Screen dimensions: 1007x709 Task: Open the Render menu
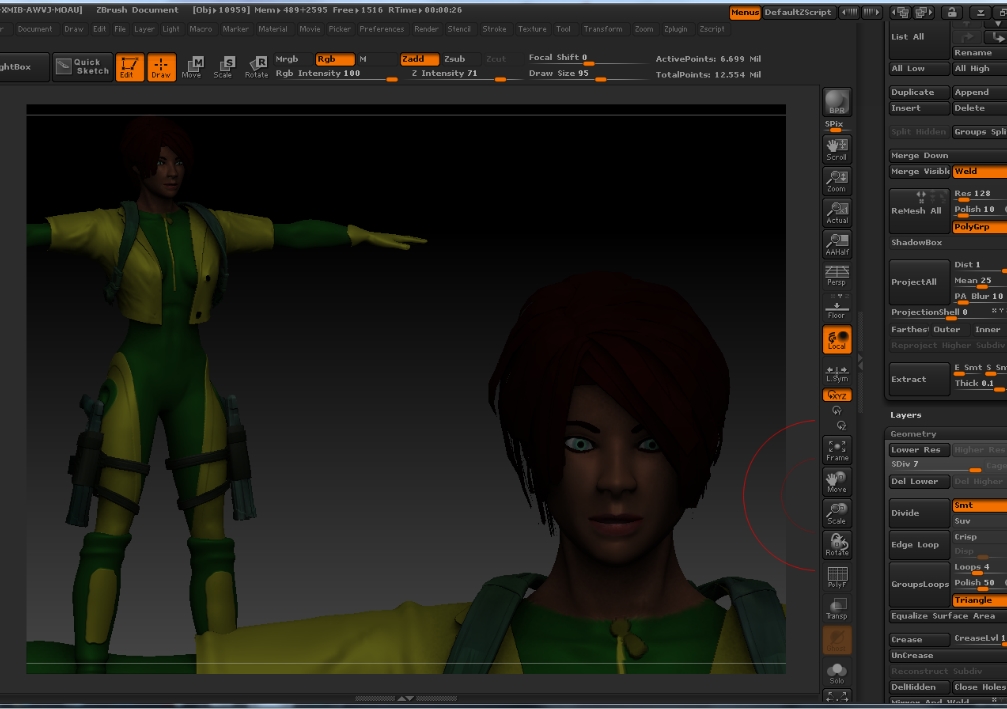(x=426, y=29)
